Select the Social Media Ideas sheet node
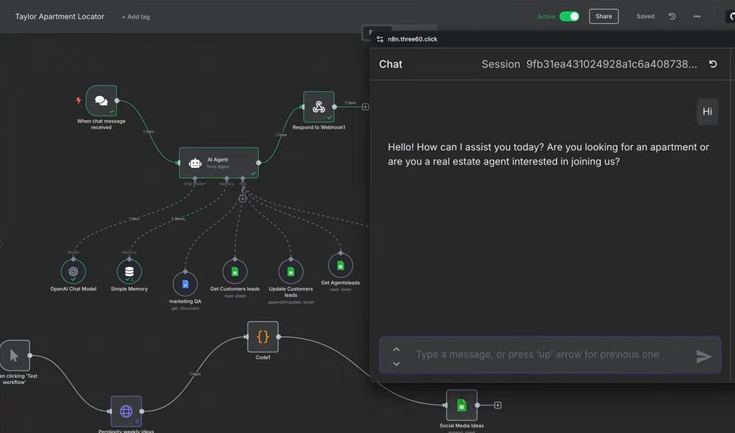The height and width of the screenshot is (433, 735). point(462,405)
